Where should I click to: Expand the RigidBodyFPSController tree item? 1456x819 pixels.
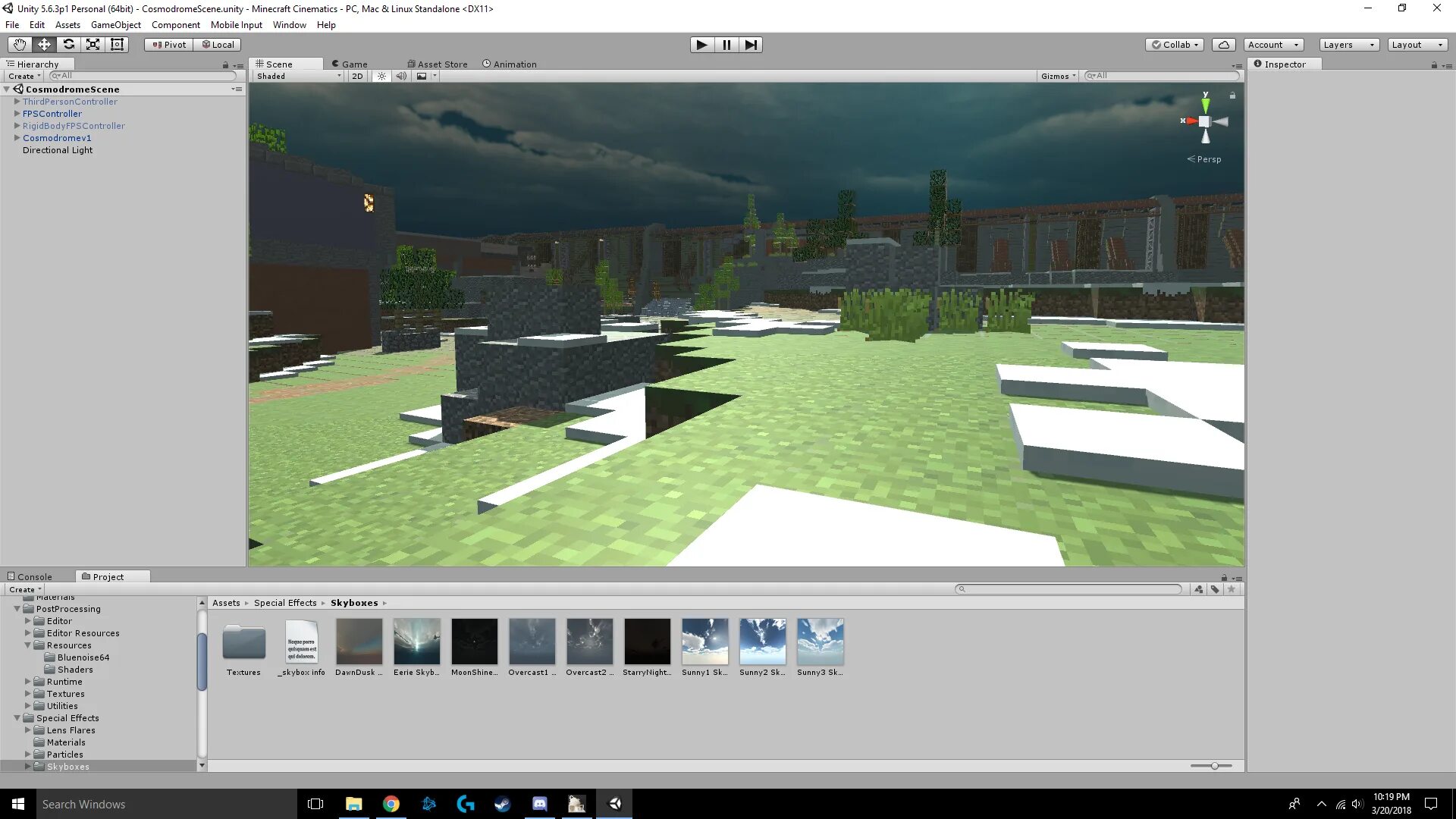click(x=17, y=125)
